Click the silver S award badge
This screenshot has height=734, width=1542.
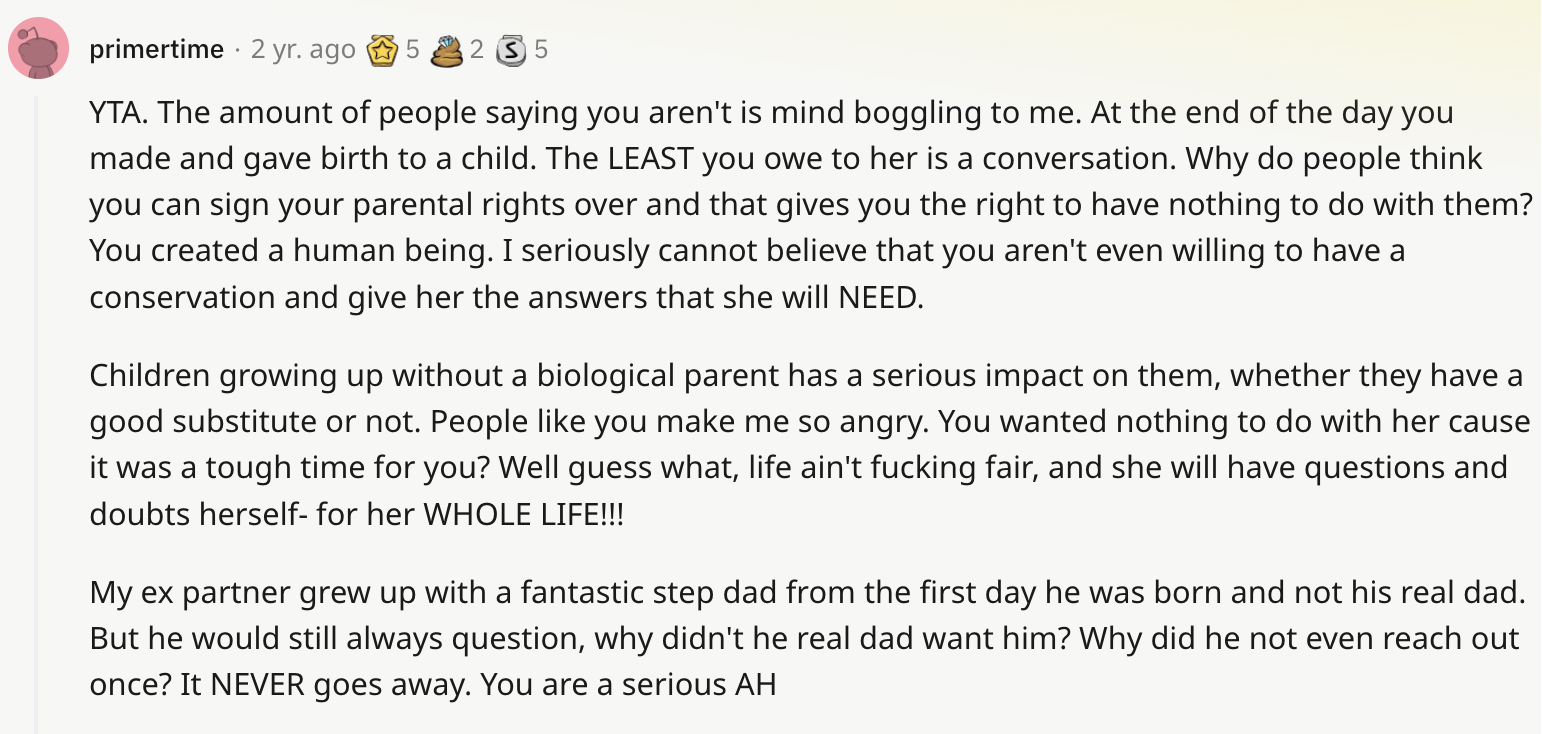tap(511, 49)
